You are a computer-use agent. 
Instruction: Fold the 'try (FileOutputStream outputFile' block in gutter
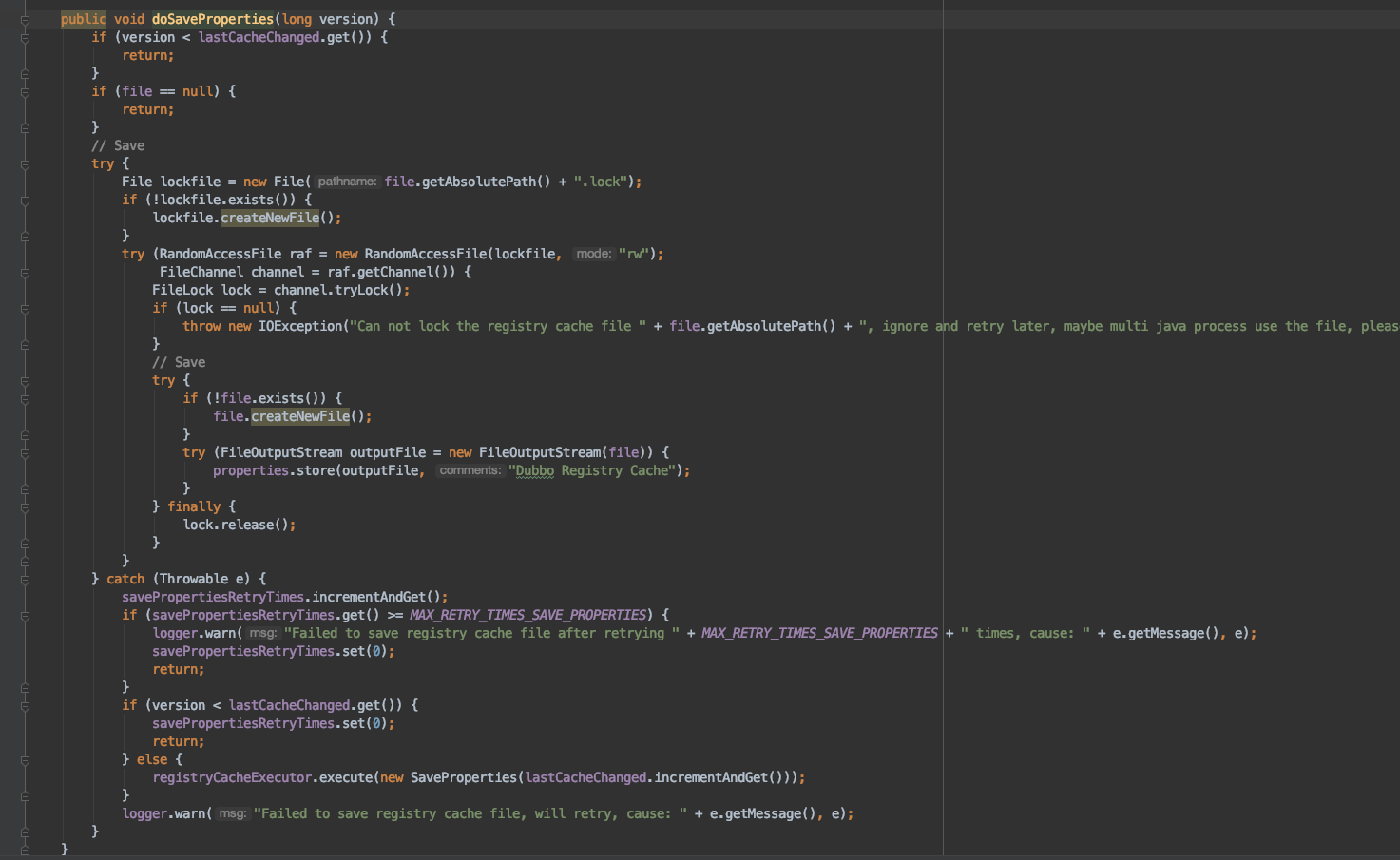point(25,453)
